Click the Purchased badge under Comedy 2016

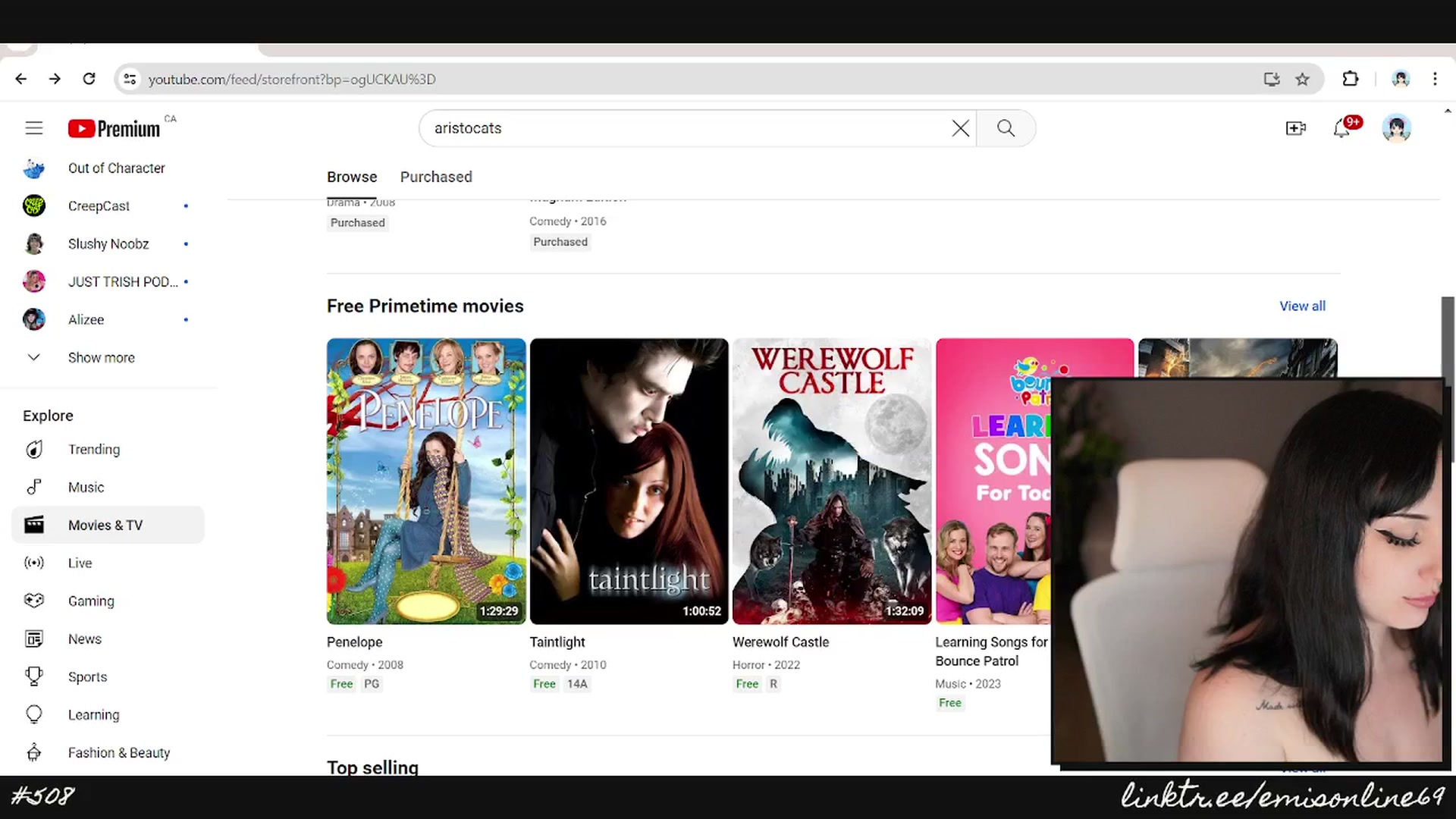[560, 242]
